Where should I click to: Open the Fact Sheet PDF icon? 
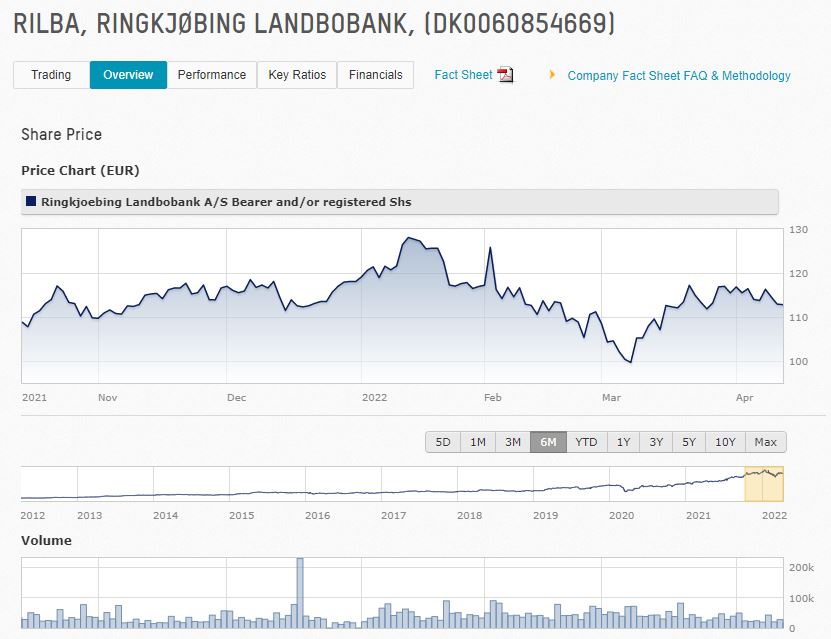[505, 75]
